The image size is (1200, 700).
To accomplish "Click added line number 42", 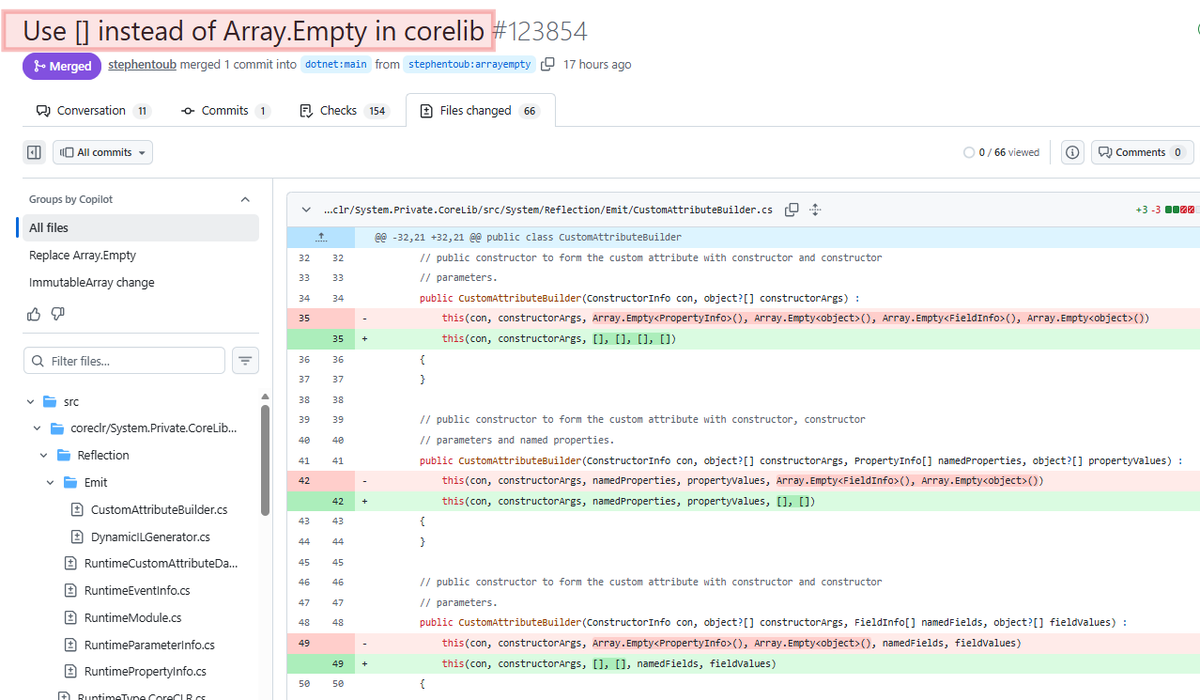I will tap(338, 501).
